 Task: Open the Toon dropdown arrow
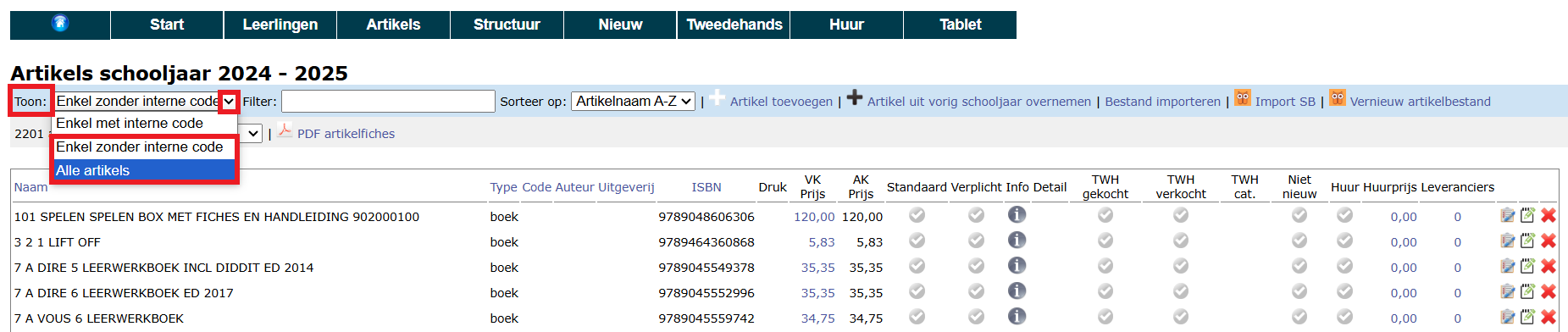pyautogui.click(x=229, y=102)
